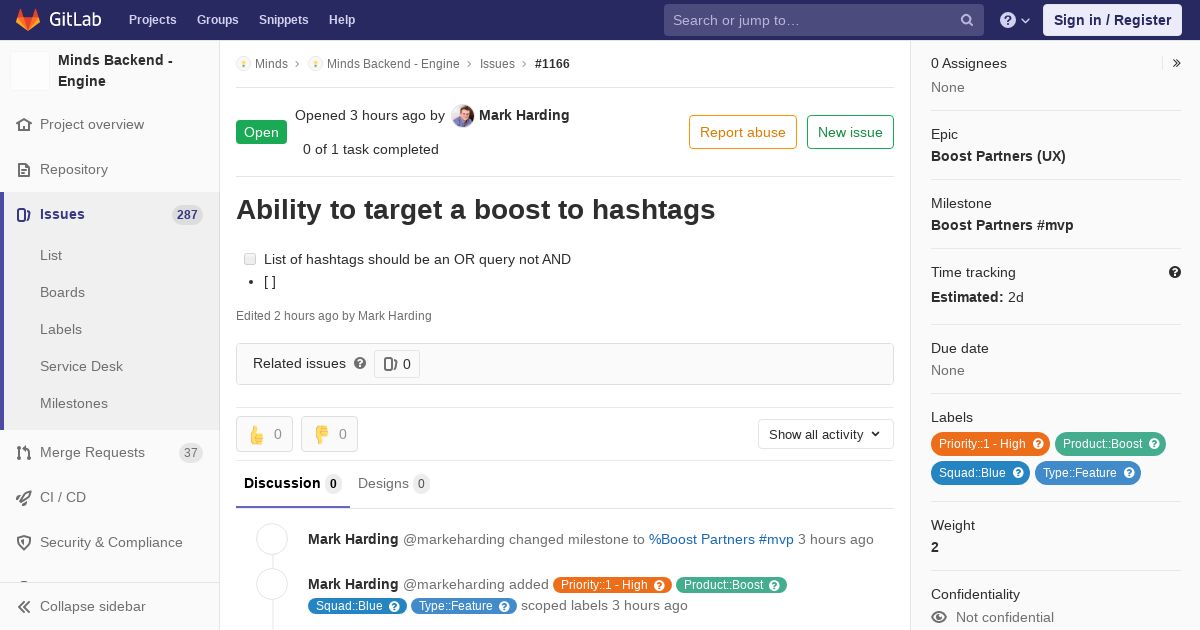
Task: Open the Groups menu in navbar
Action: 217,20
